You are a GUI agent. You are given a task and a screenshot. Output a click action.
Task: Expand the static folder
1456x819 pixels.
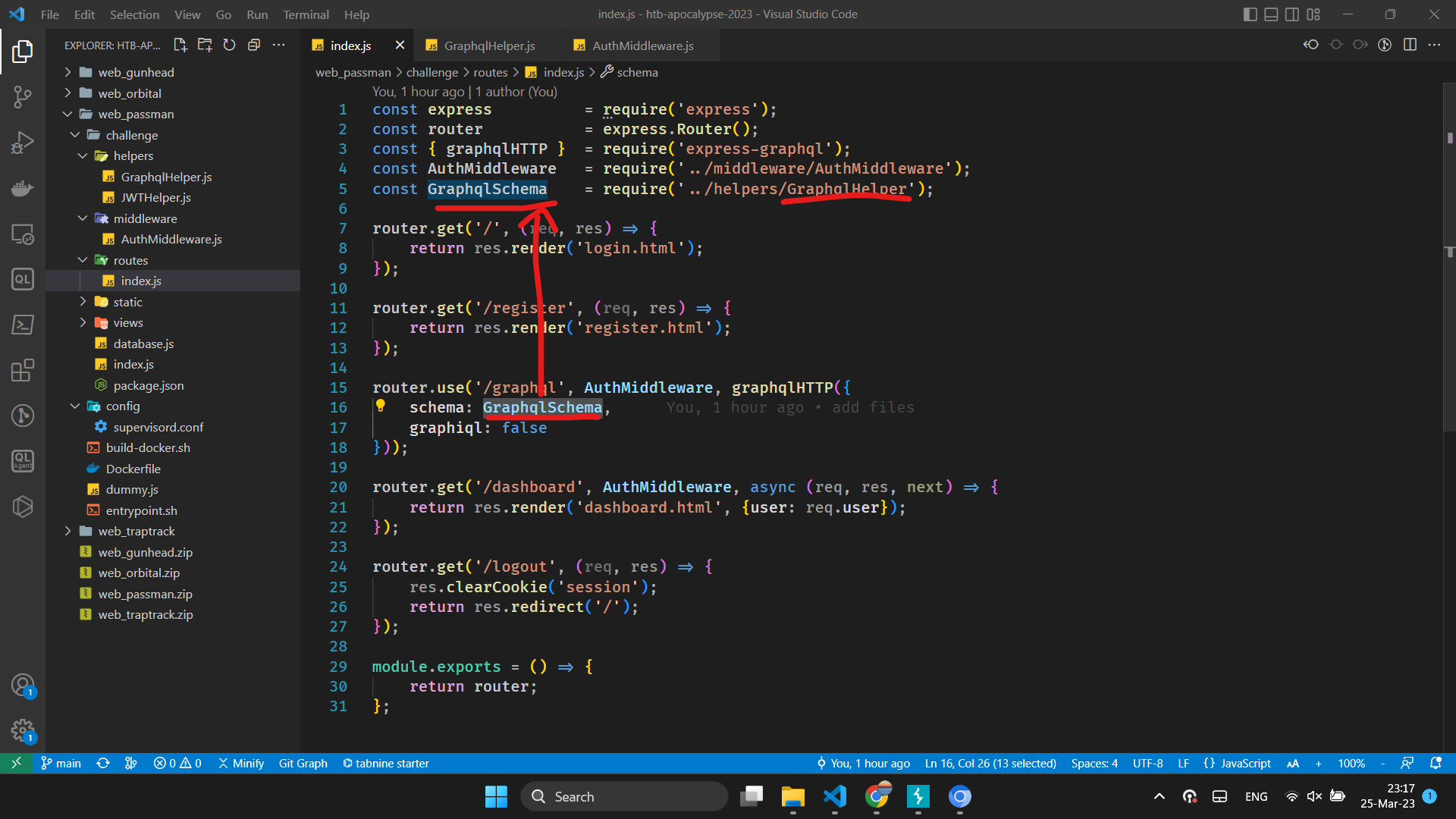coord(127,302)
